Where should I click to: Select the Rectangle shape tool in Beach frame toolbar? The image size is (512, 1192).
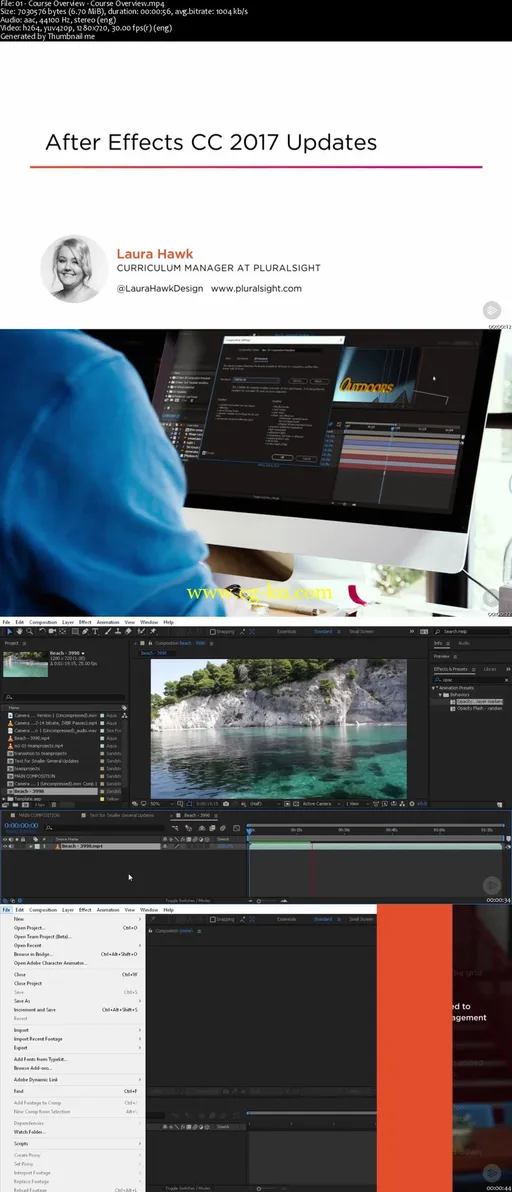point(74,631)
